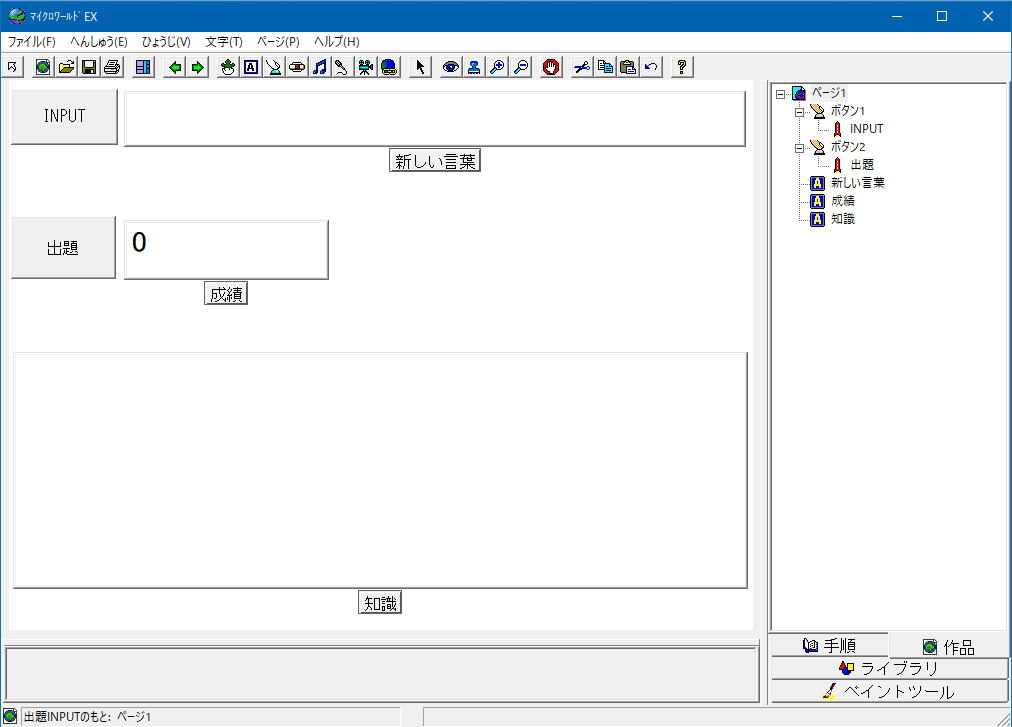
Task: Open the ひょうじ(V) menu
Action: coord(166,42)
